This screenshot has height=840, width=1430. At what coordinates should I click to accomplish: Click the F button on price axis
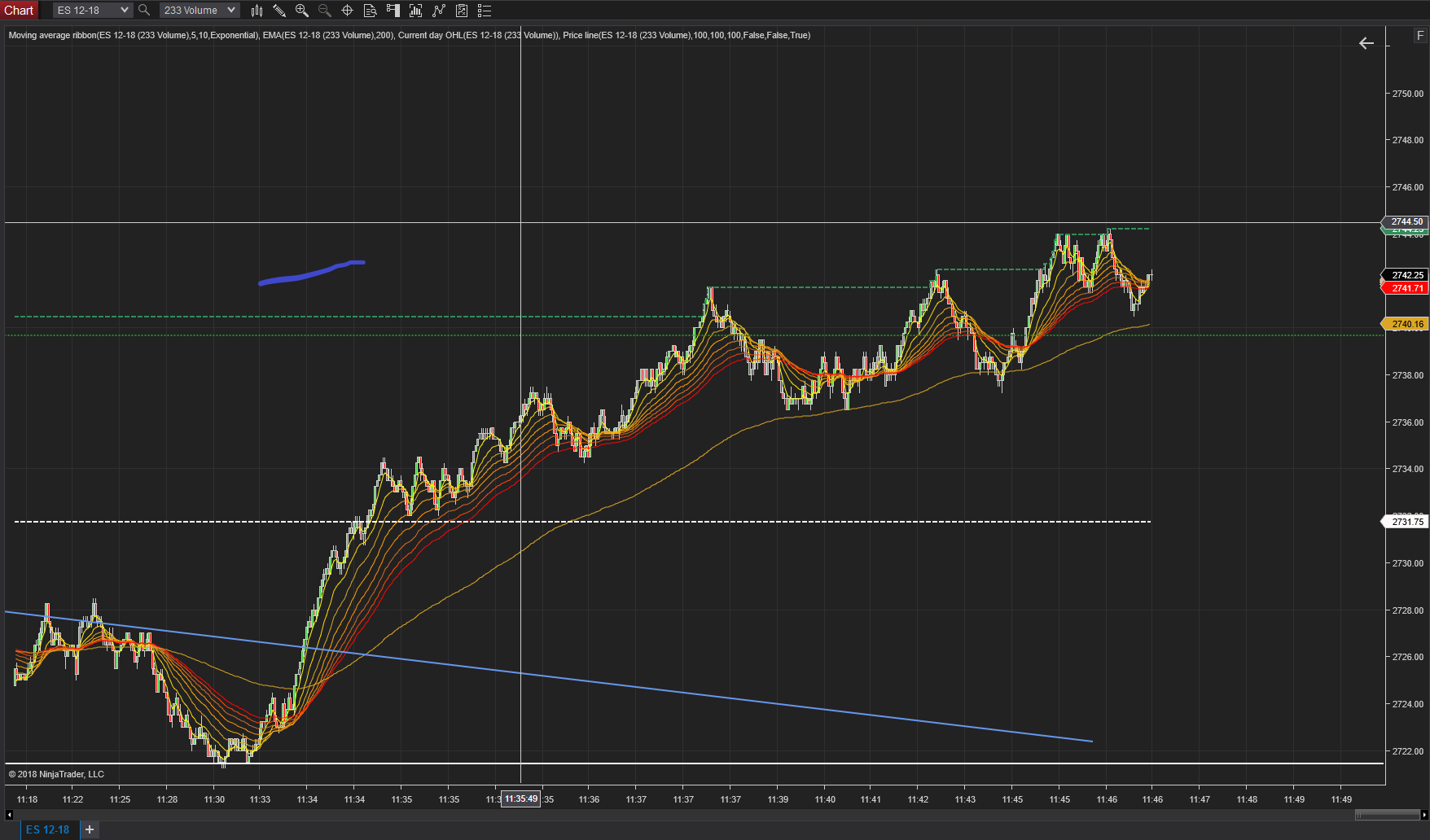click(1420, 36)
